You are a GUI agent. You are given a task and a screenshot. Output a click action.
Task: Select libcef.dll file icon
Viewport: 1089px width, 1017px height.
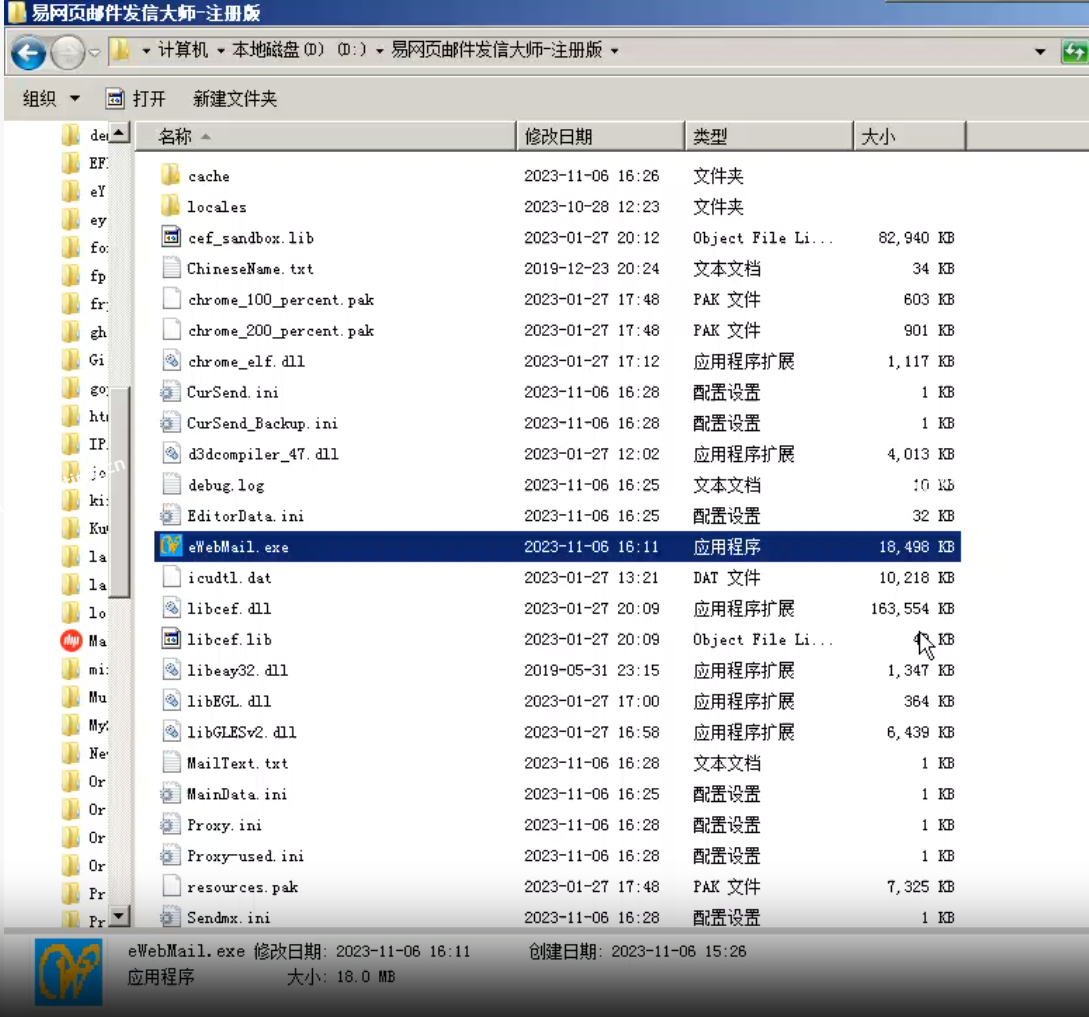coord(171,608)
